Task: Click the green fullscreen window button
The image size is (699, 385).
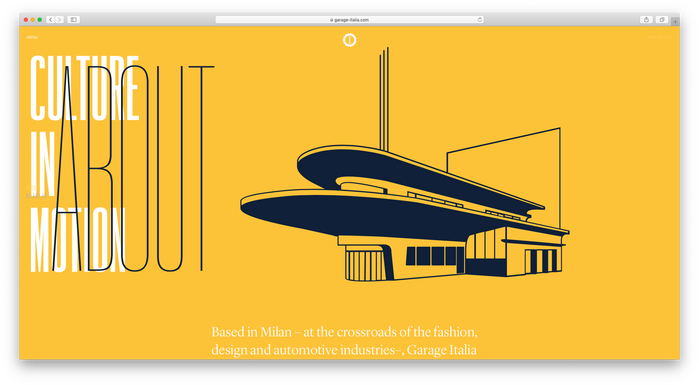Action: (40, 20)
